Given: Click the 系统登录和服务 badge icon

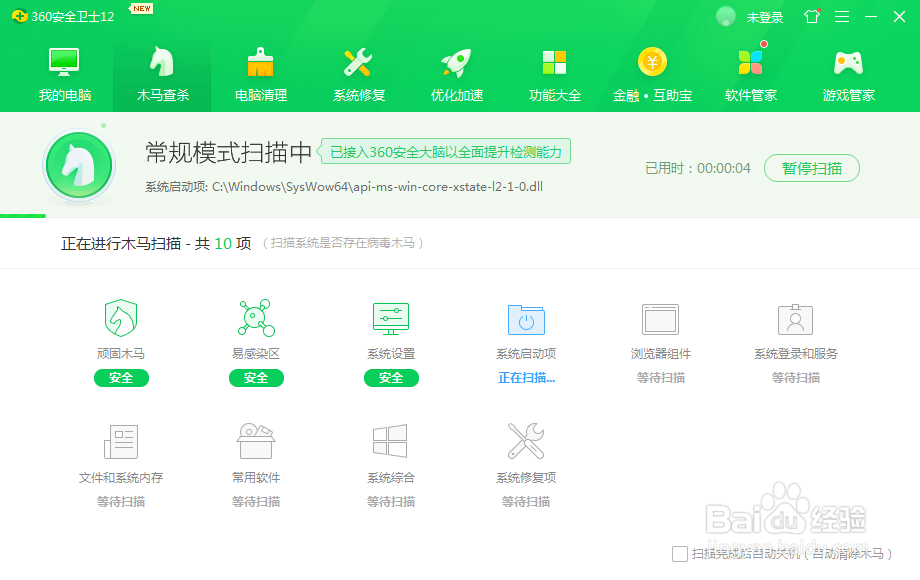Looking at the screenshot, I should click(x=796, y=319).
